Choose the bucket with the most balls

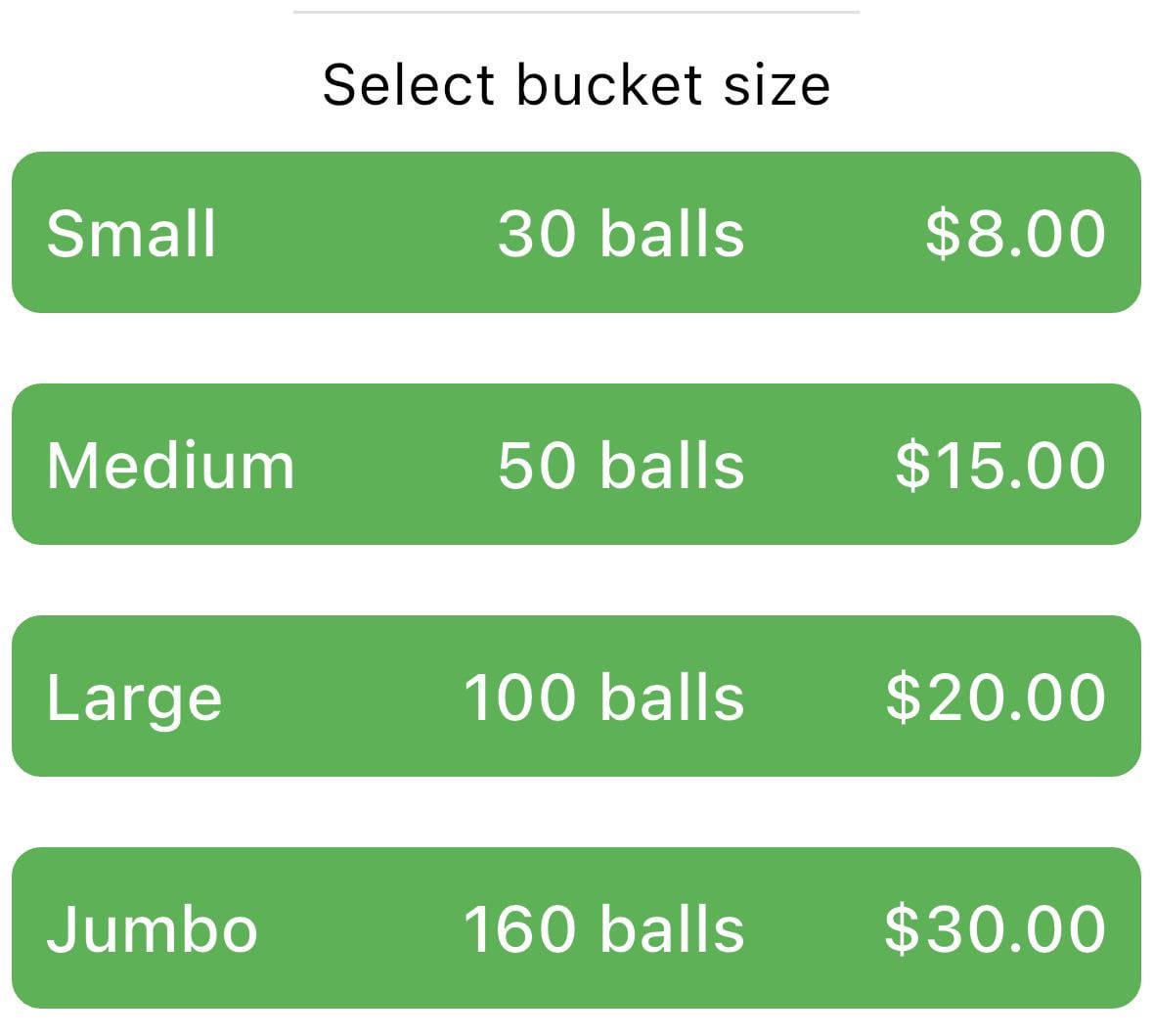576,928
